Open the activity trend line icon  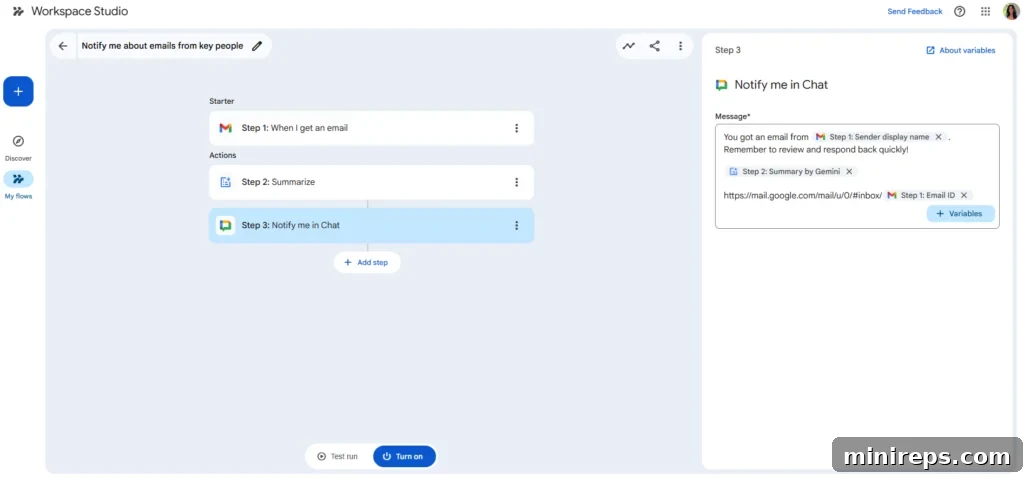click(628, 46)
